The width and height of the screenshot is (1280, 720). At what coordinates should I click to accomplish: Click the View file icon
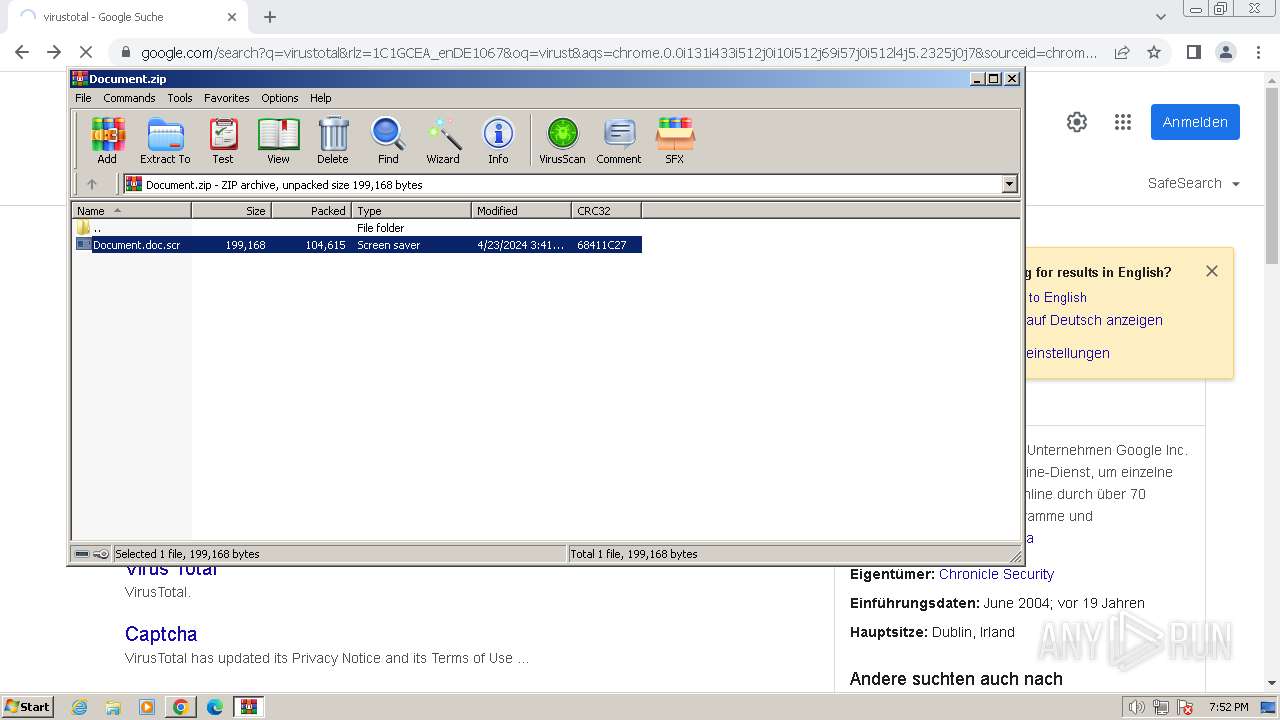point(278,140)
